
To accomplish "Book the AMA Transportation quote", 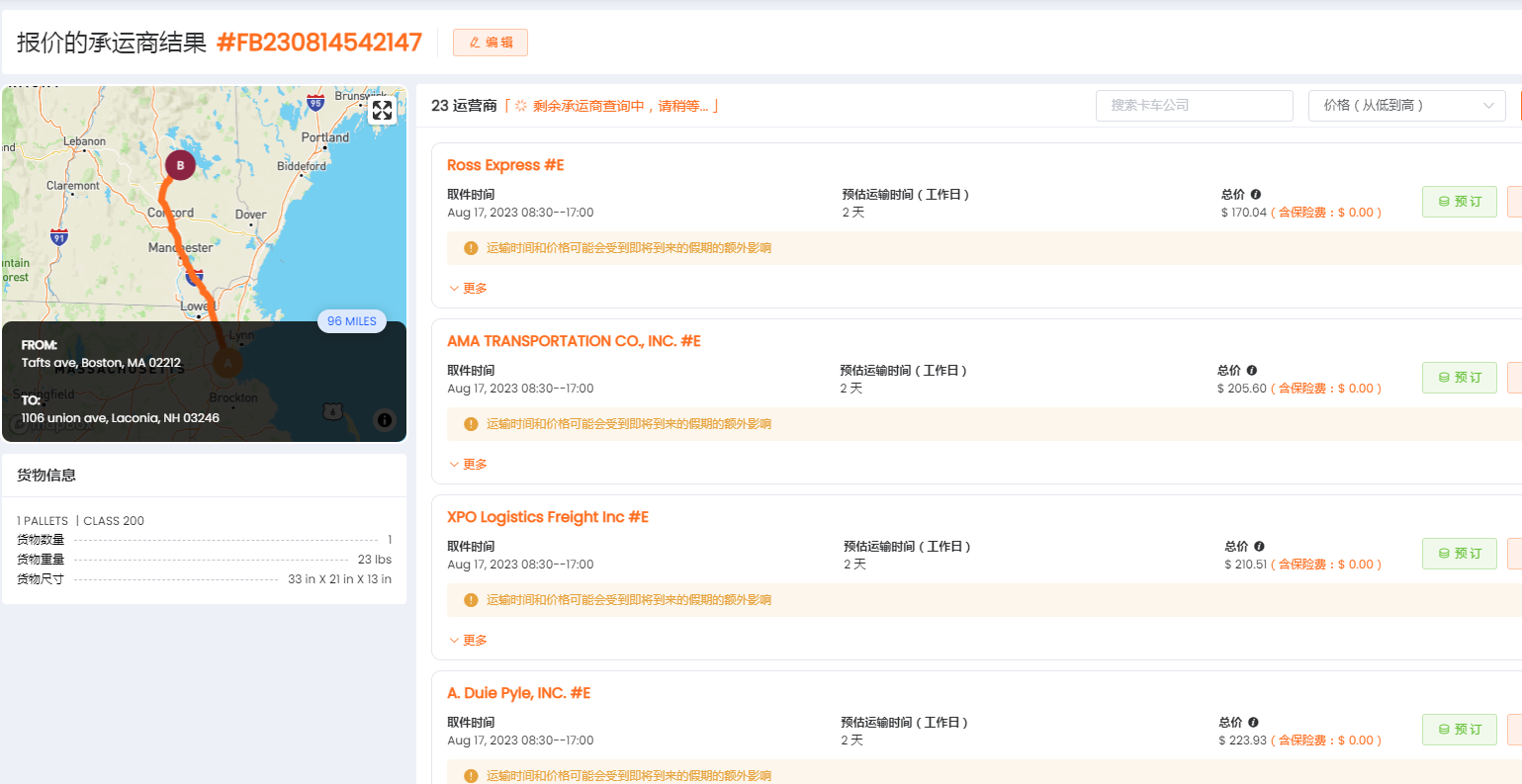I will (1459, 378).
